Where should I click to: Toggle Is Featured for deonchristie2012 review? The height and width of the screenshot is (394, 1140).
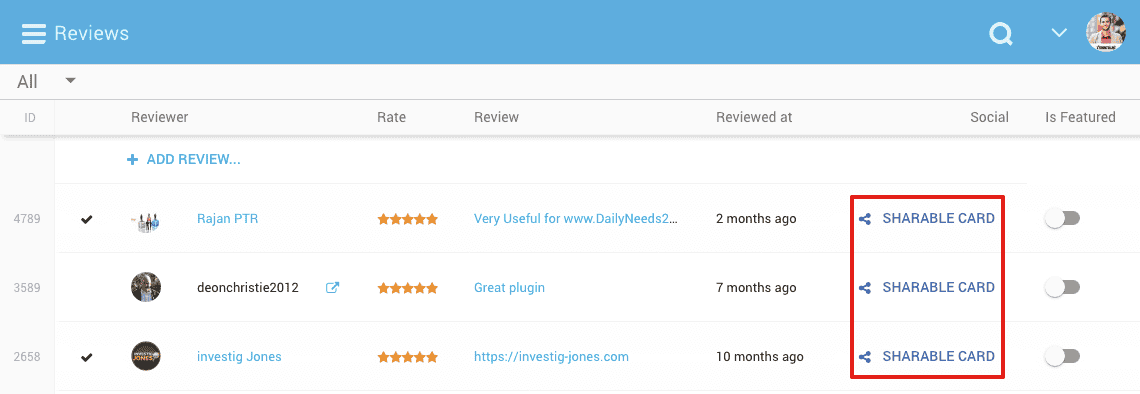(1062, 288)
